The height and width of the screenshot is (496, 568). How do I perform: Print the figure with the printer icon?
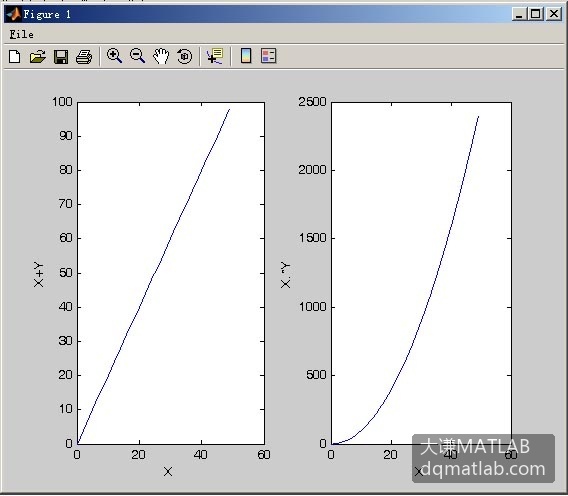(84, 57)
